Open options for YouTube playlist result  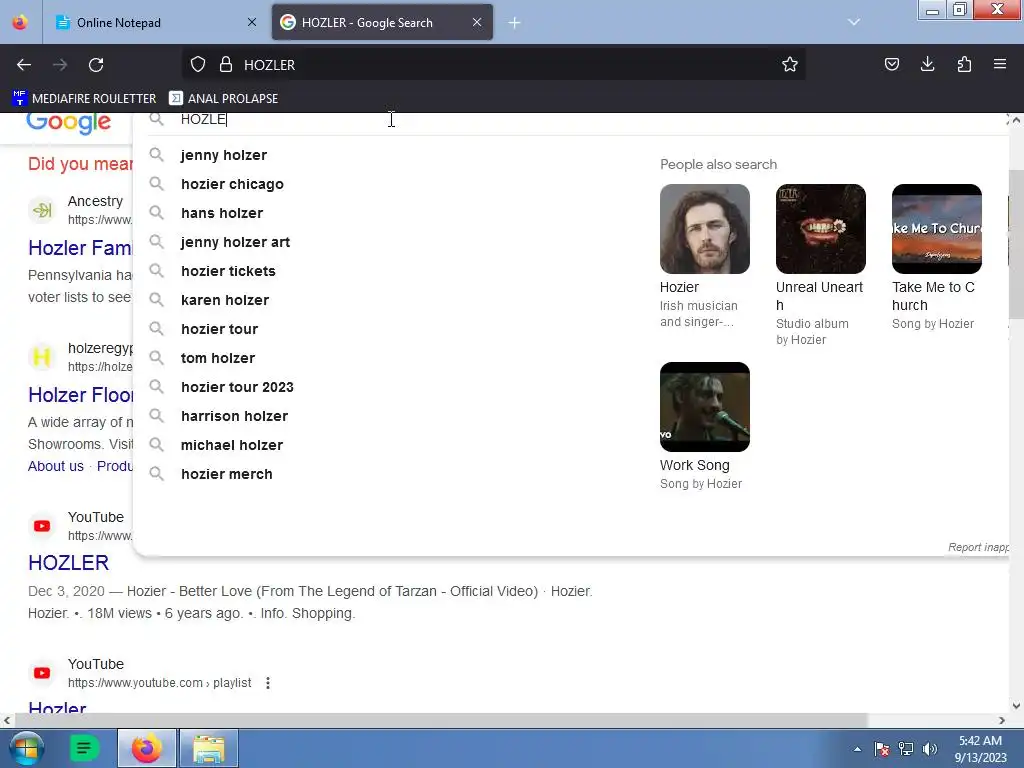point(268,683)
